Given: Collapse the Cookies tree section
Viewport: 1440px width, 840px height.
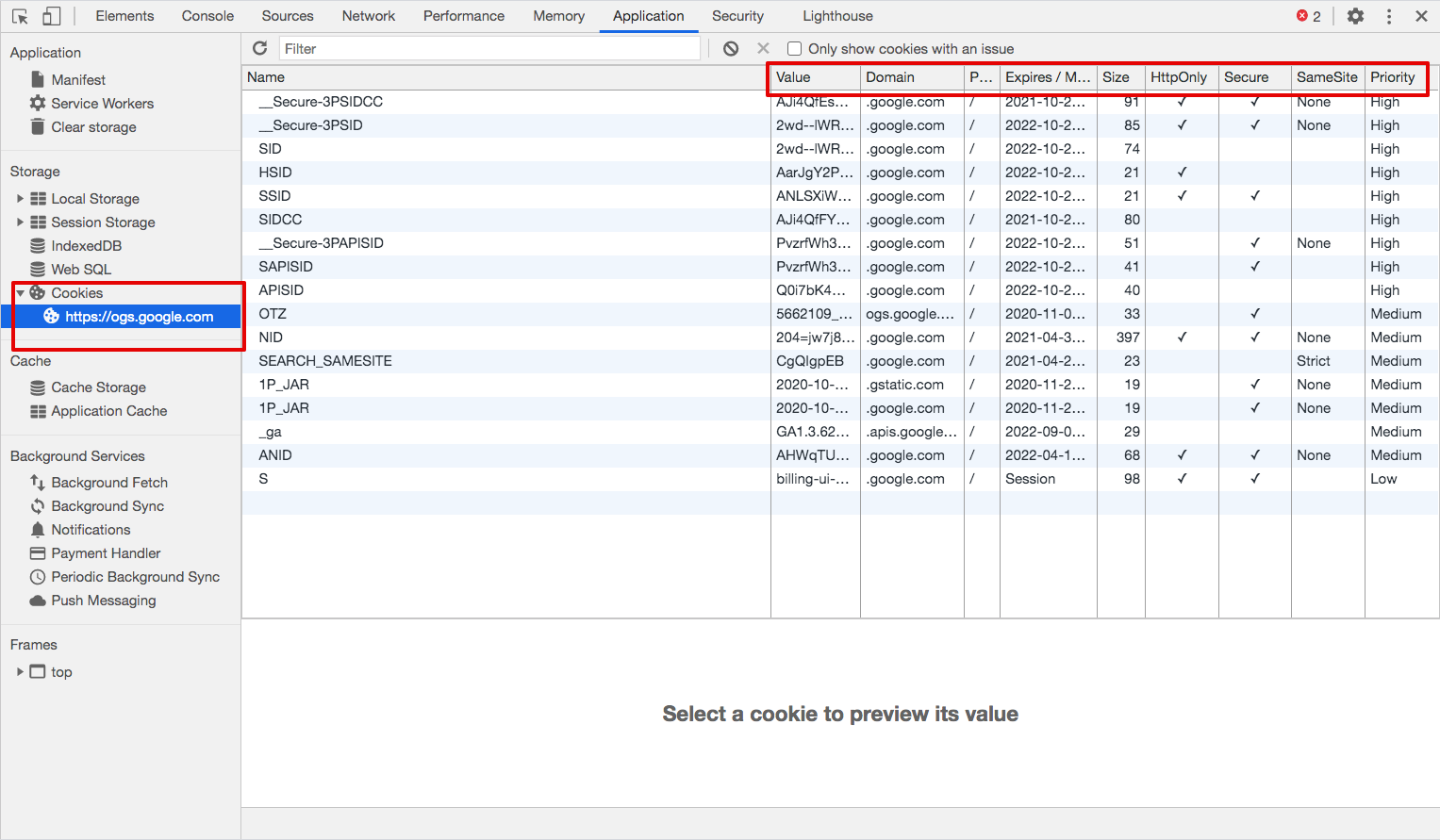Looking at the screenshot, I should pos(20,293).
